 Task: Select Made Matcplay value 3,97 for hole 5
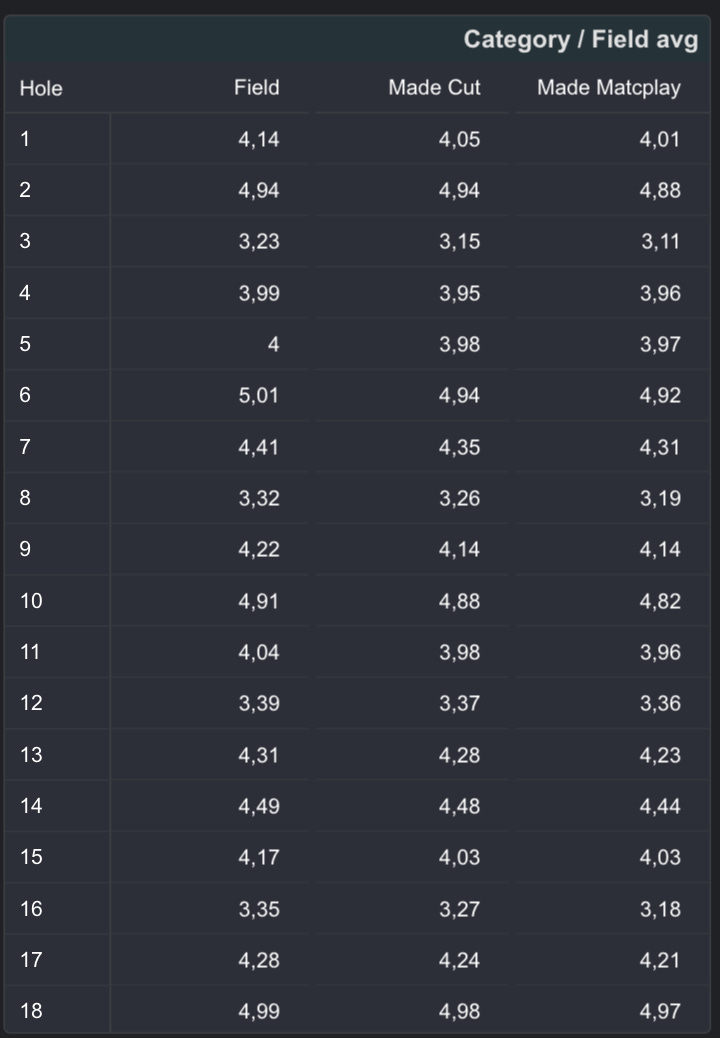(660, 344)
